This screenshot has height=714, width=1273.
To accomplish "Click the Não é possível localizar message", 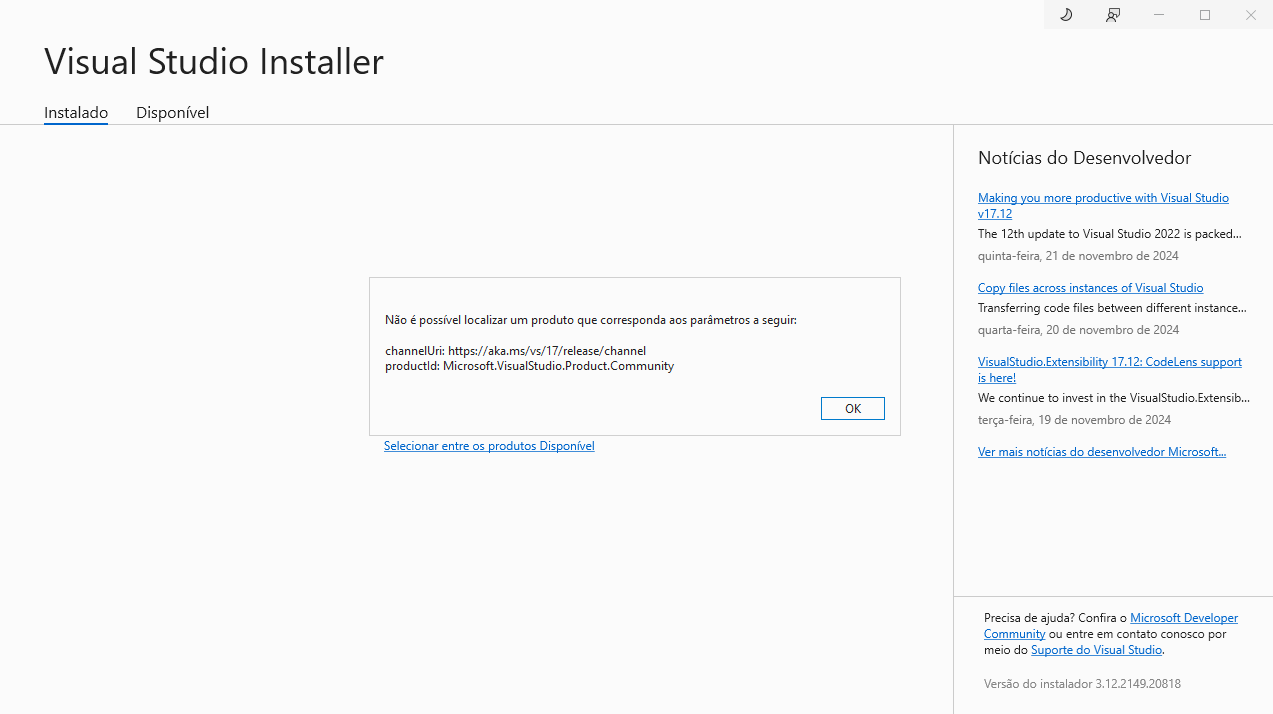I will [591, 320].
